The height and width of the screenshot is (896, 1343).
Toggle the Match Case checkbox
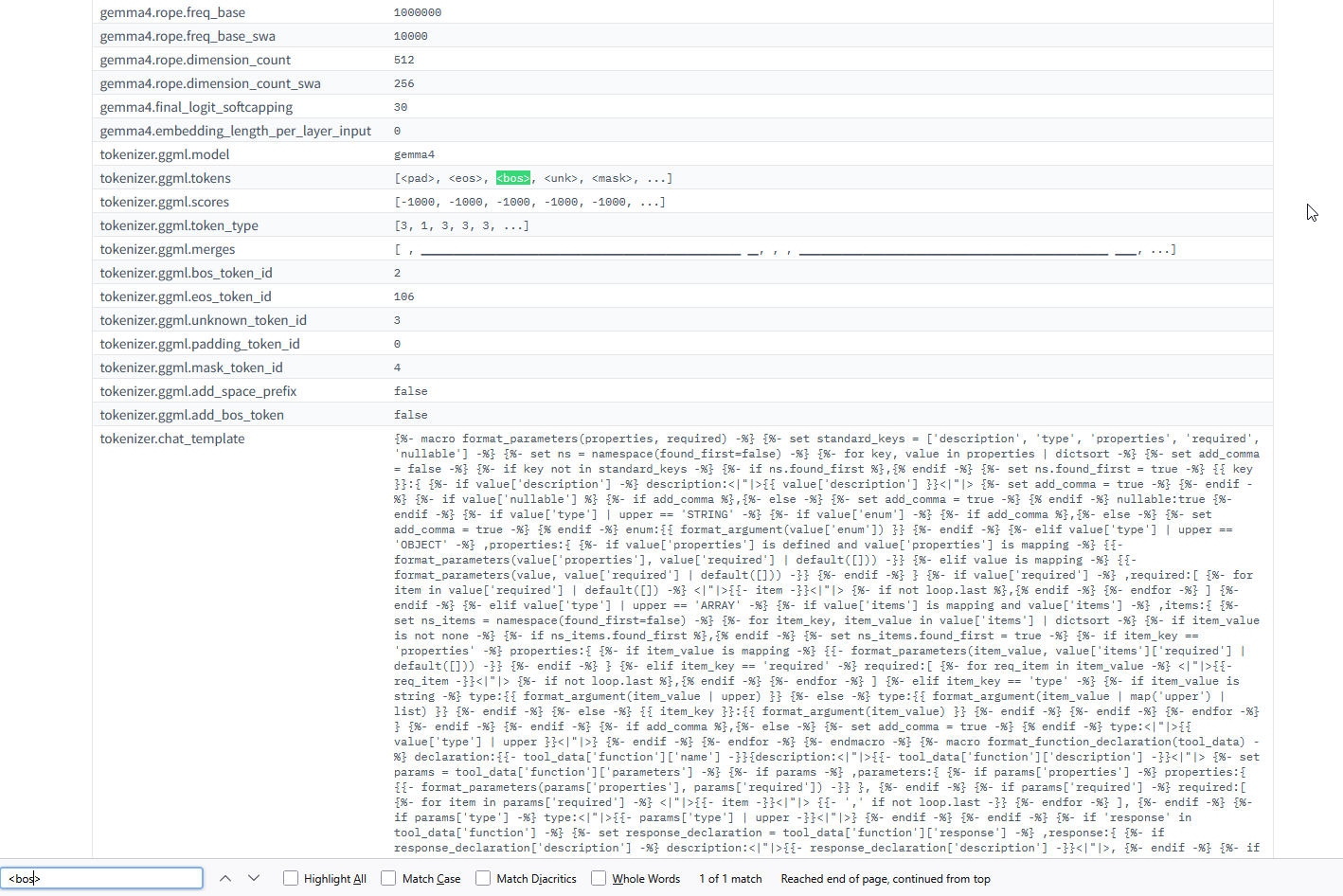[388, 878]
